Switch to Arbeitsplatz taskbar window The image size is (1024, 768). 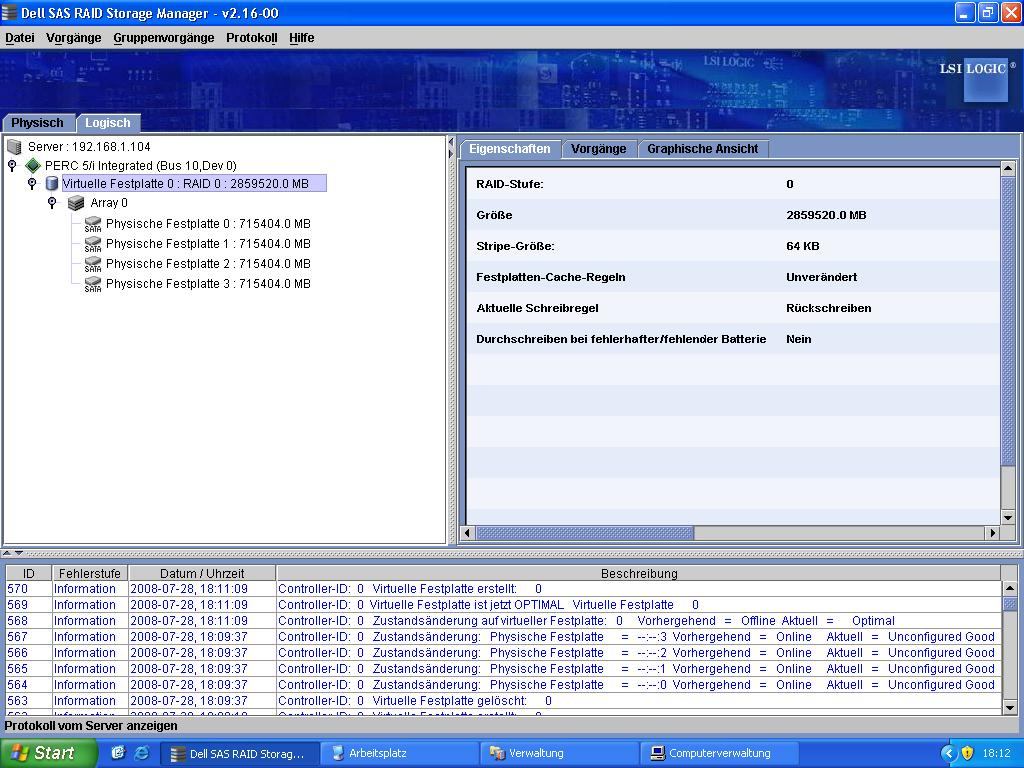(399, 753)
